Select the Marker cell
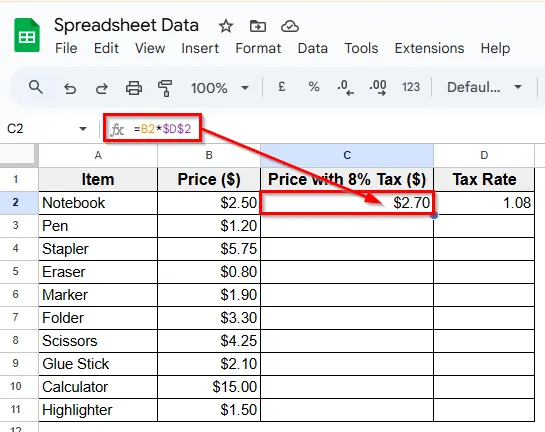This screenshot has width=545, height=432. click(x=98, y=295)
